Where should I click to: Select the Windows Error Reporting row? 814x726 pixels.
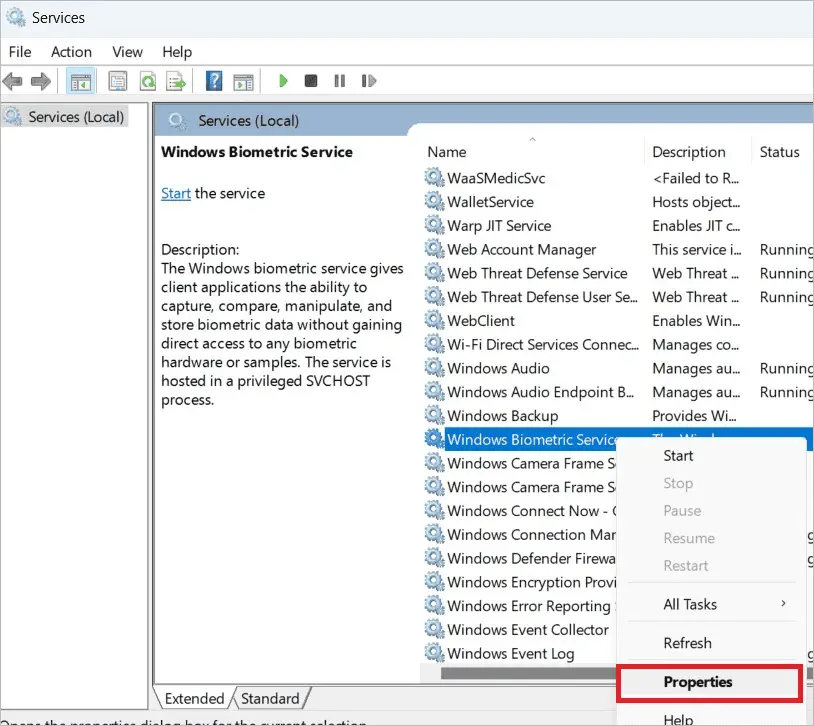click(x=520, y=606)
